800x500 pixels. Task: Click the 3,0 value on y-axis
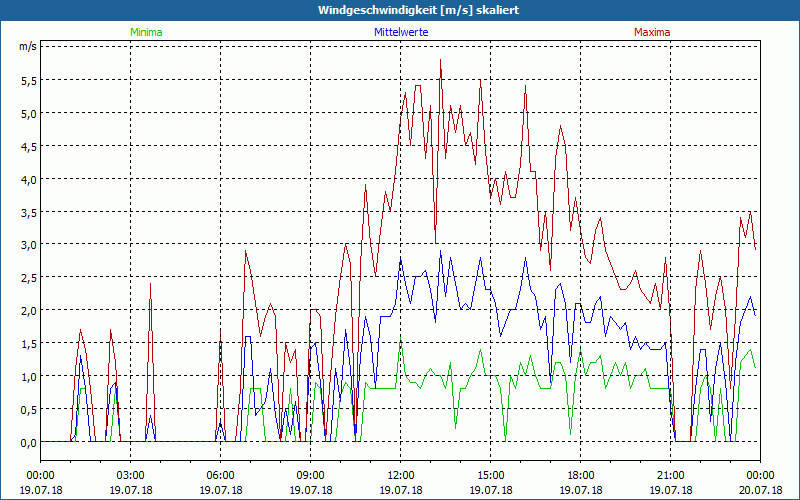28,245
